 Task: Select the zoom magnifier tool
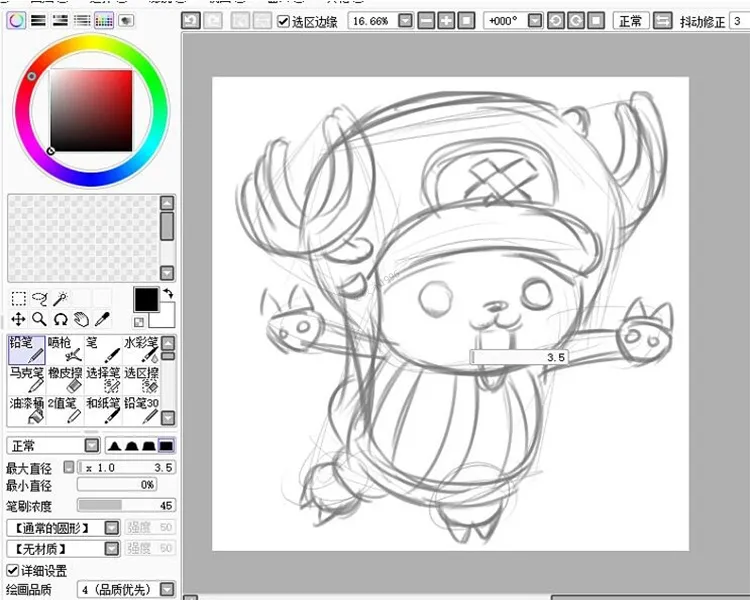tap(39, 319)
